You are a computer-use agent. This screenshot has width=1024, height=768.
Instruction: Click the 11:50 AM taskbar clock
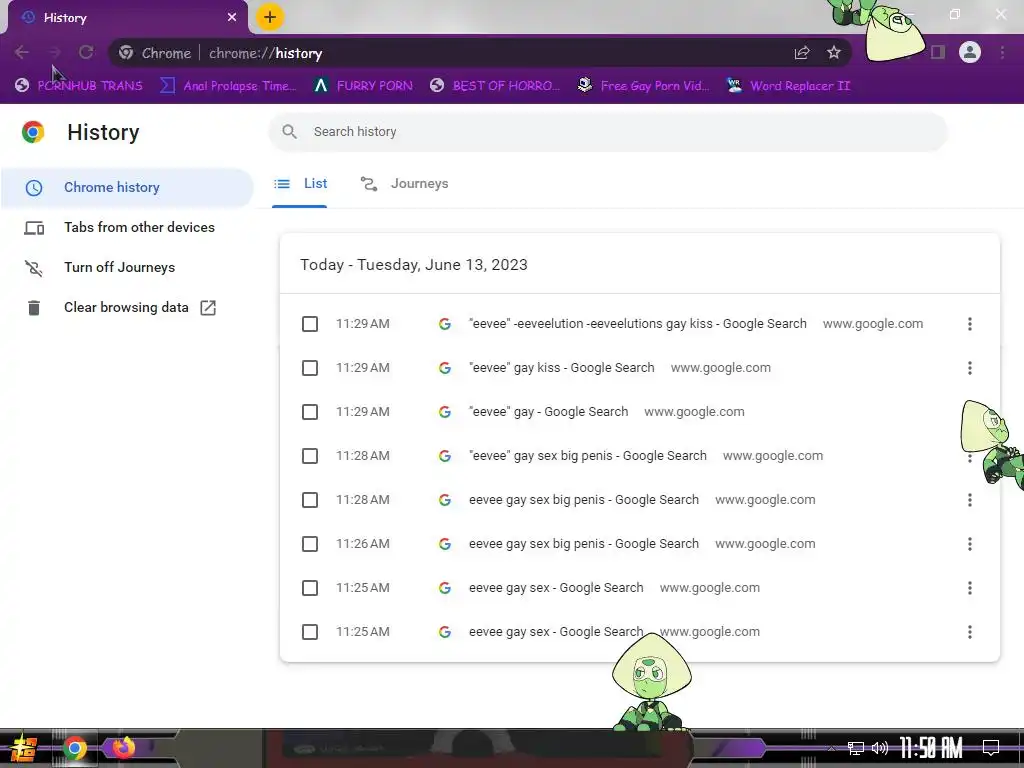[x=931, y=748]
